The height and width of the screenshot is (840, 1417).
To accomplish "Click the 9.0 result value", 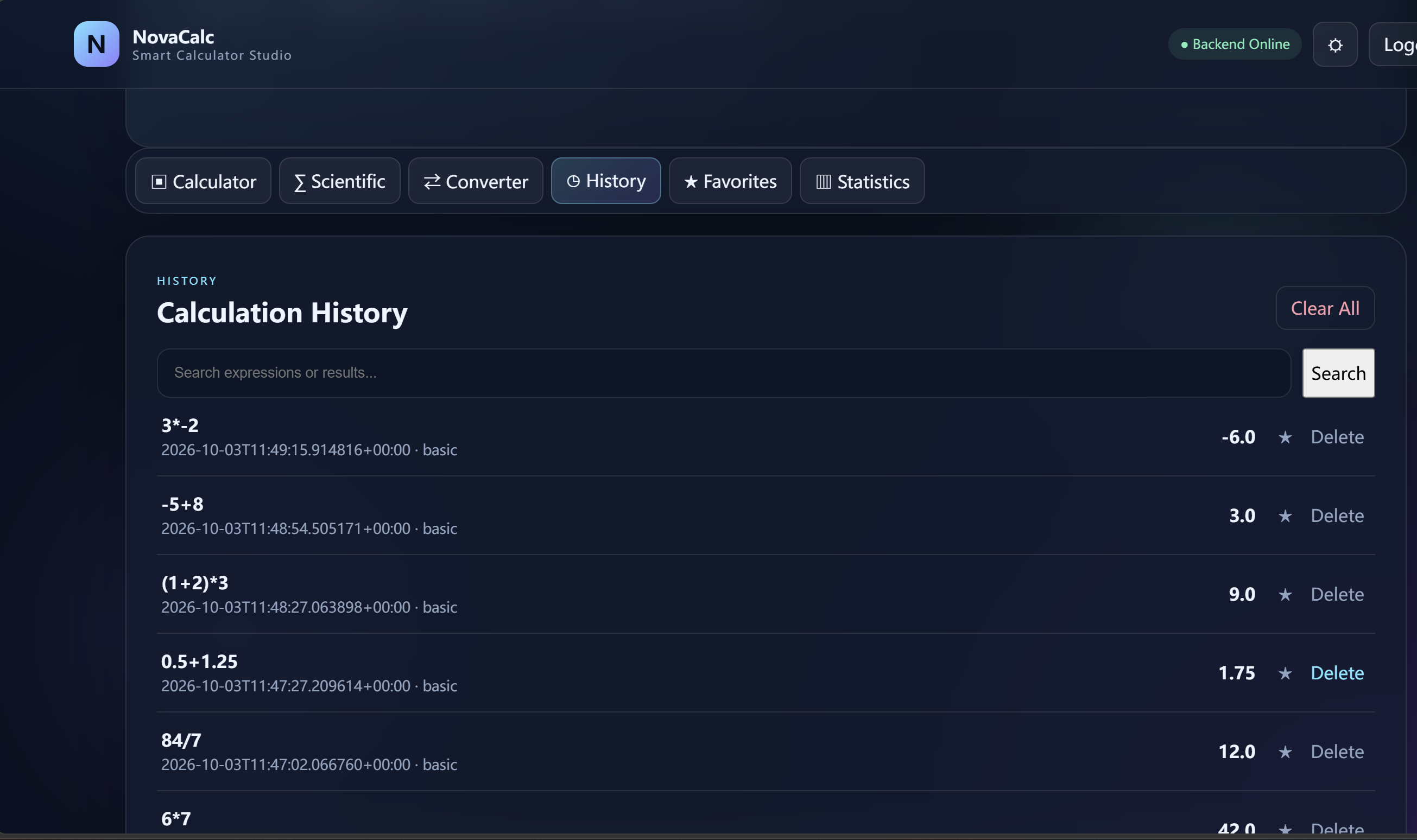I will [x=1242, y=595].
